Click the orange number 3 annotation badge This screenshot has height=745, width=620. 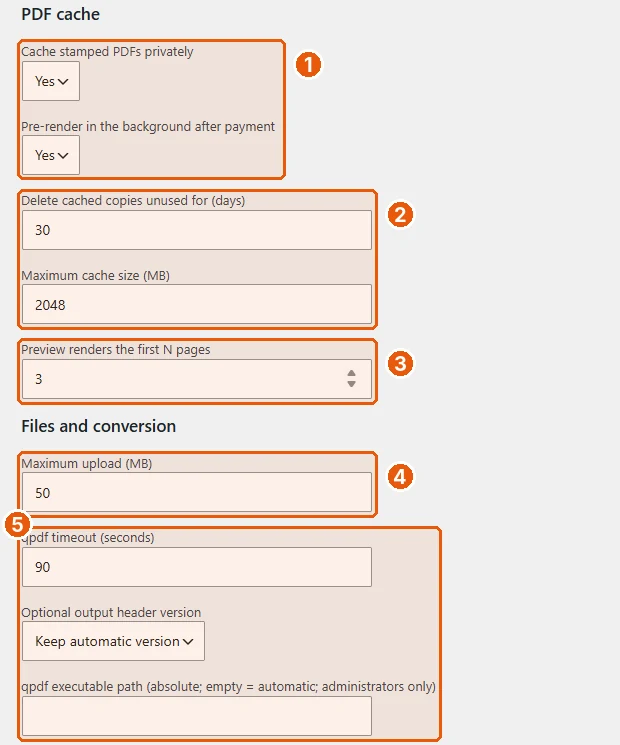[x=400, y=364]
